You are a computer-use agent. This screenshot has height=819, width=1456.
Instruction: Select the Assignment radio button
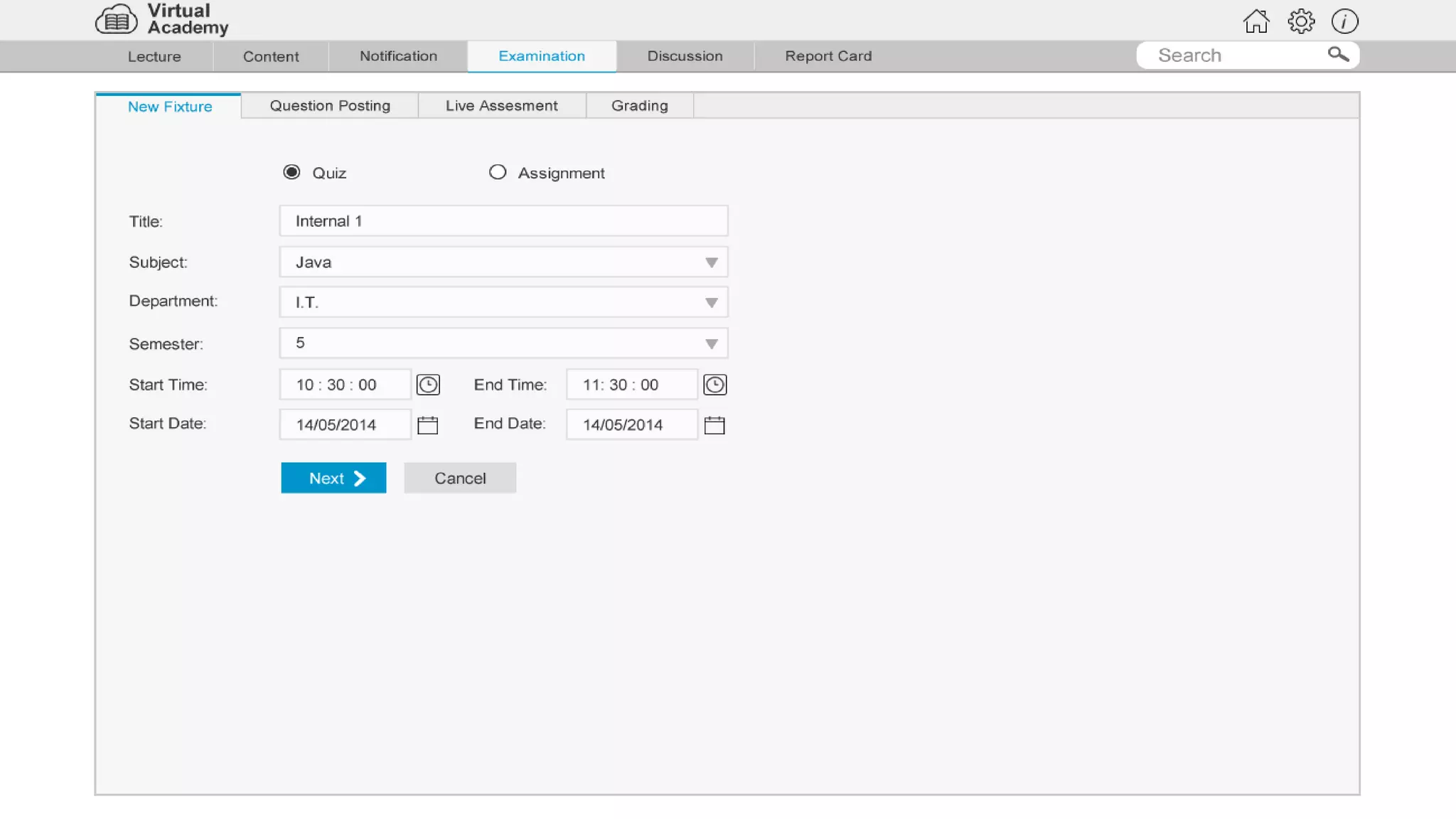[498, 172]
